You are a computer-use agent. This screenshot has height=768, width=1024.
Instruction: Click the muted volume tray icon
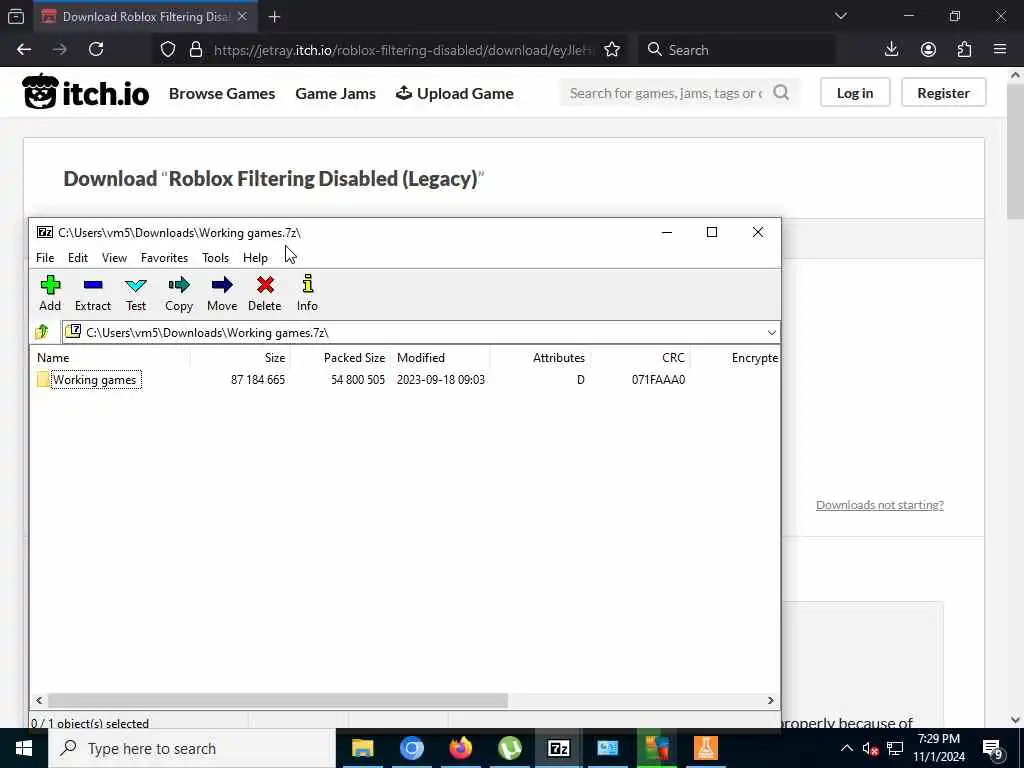click(870, 748)
